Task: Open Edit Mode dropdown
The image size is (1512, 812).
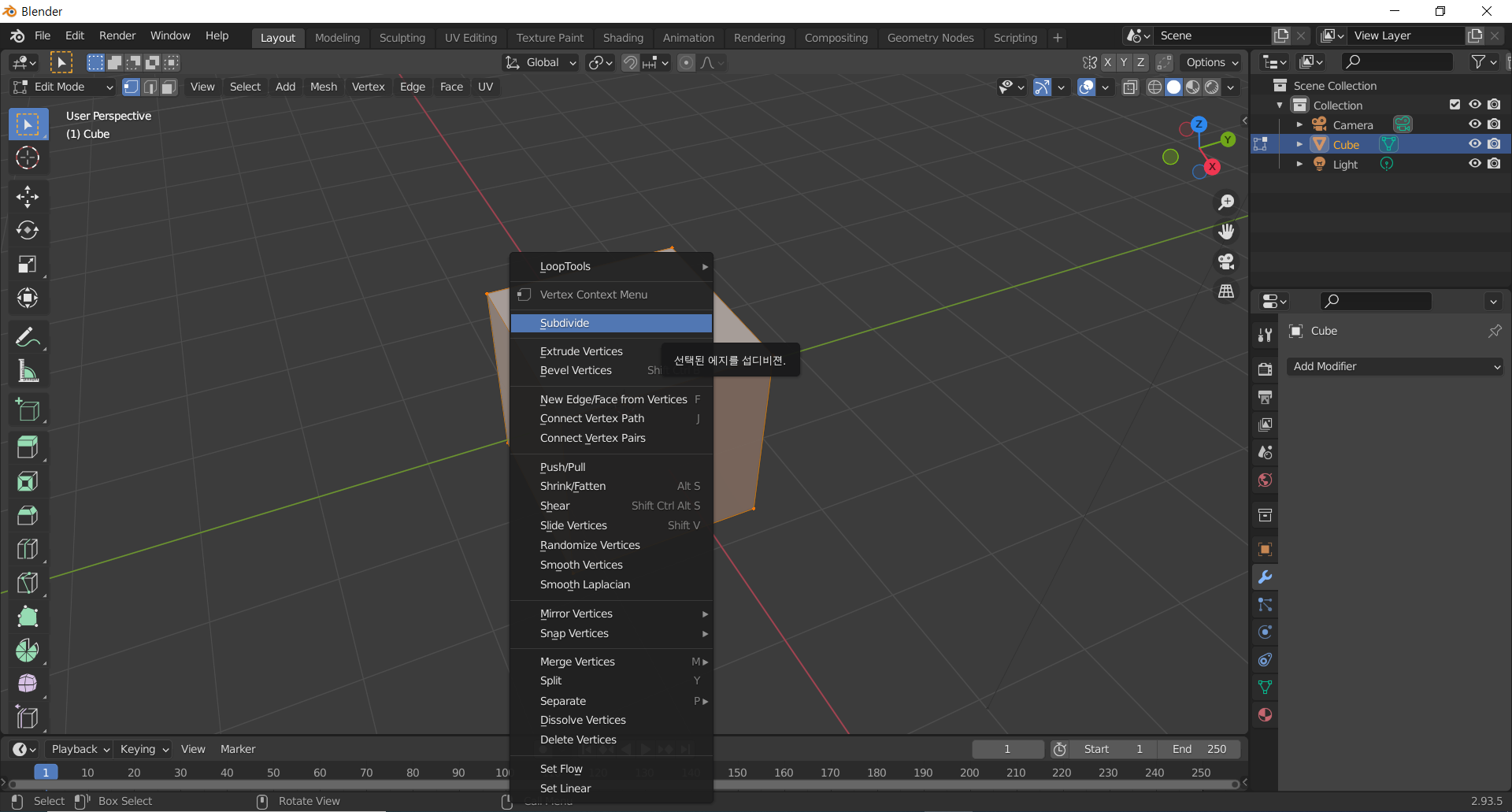Action: (x=63, y=87)
